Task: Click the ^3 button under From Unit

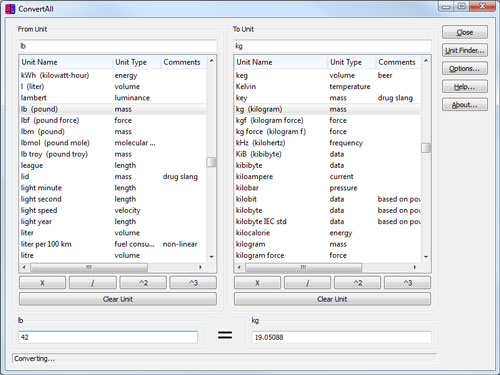Action: pos(193,283)
